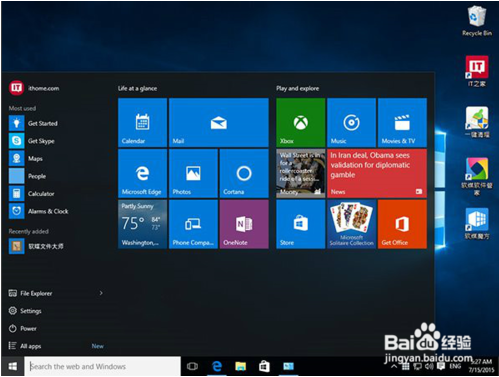Switch the ENG input language indicator
499x377 pixels.
point(455,366)
